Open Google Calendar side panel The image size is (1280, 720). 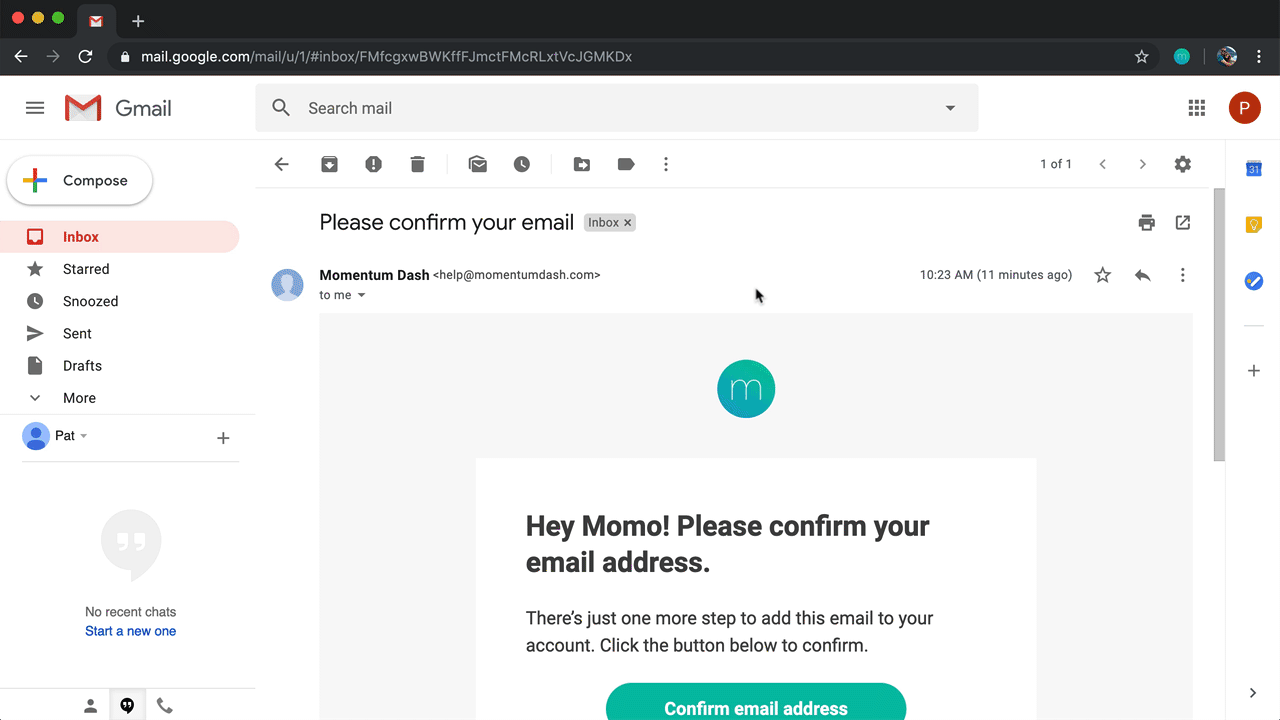(x=1253, y=169)
